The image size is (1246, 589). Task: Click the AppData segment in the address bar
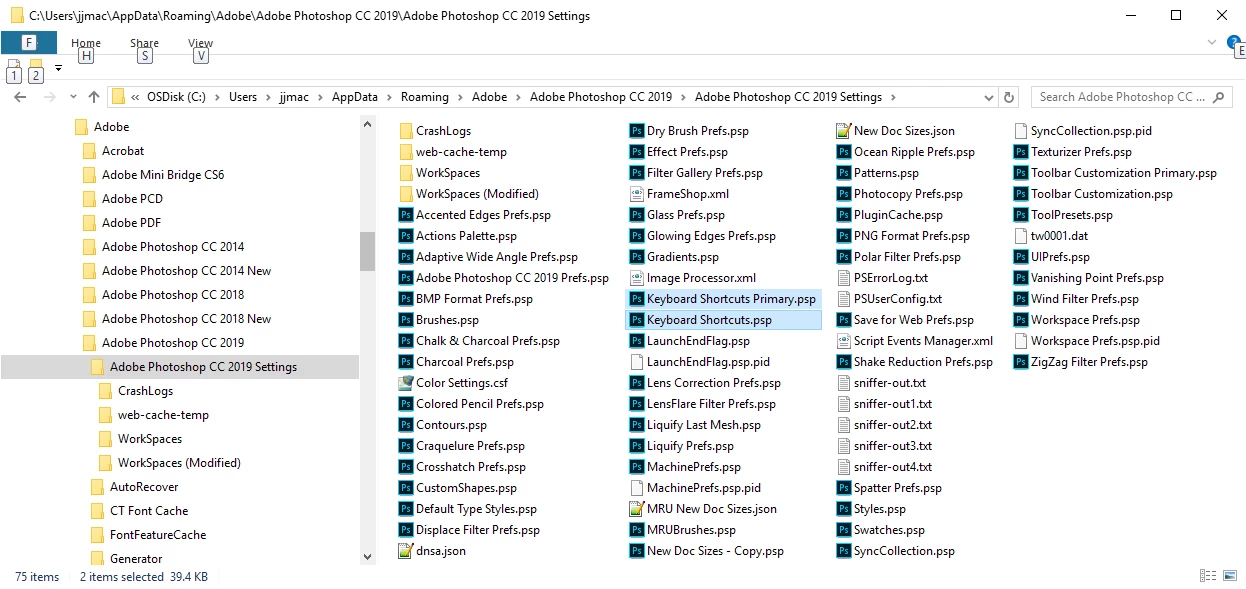(x=355, y=97)
